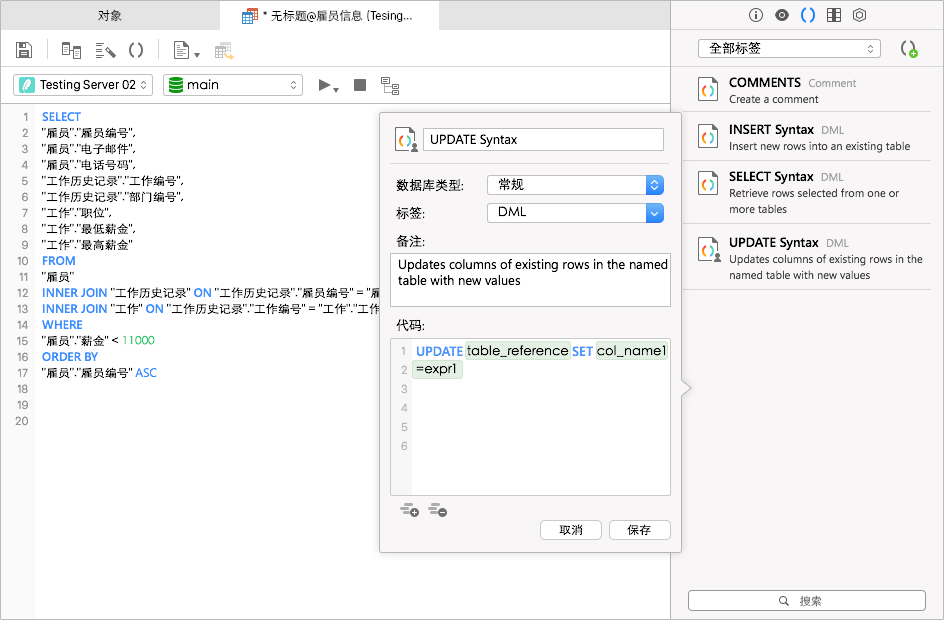
Task: Click the text document toolbar icon
Action: (181, 50)
